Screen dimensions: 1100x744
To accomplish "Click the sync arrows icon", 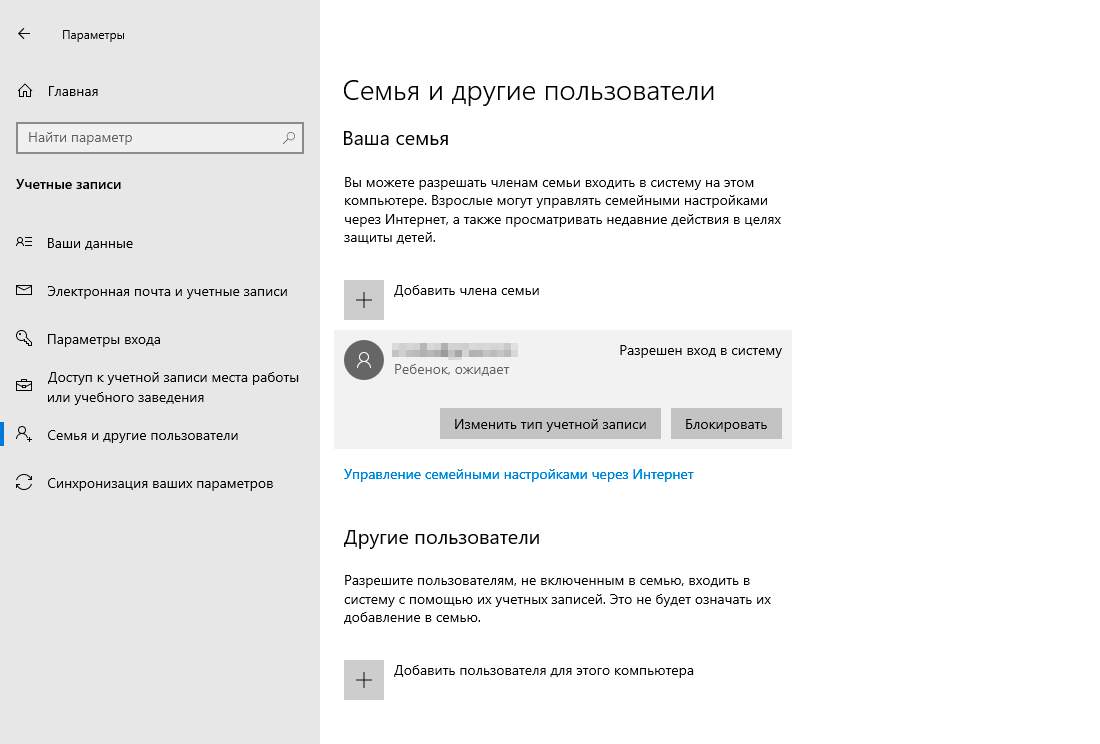I will point(24,482).
